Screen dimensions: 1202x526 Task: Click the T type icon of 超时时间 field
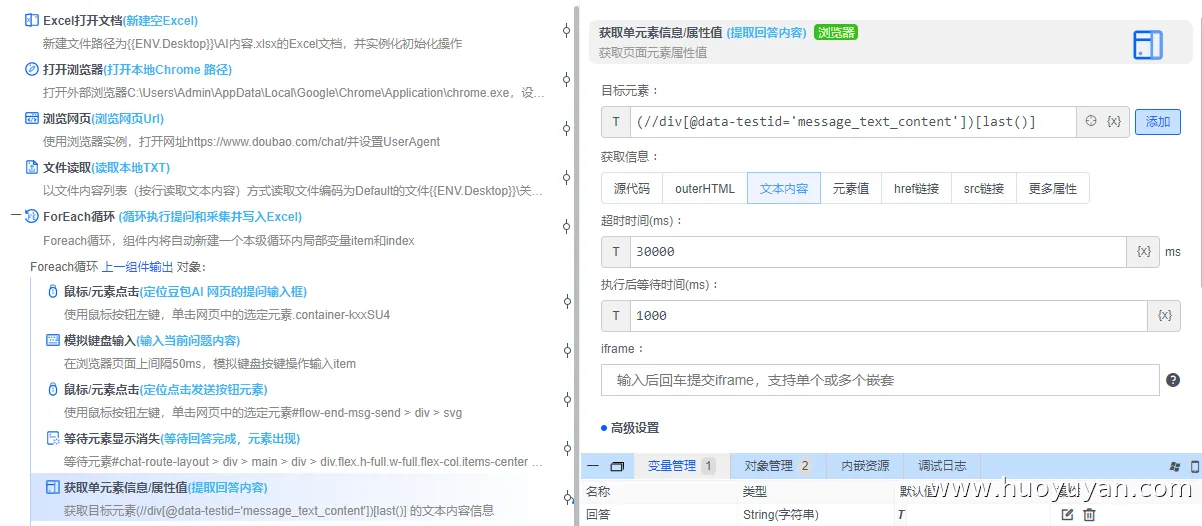point(616,251)
